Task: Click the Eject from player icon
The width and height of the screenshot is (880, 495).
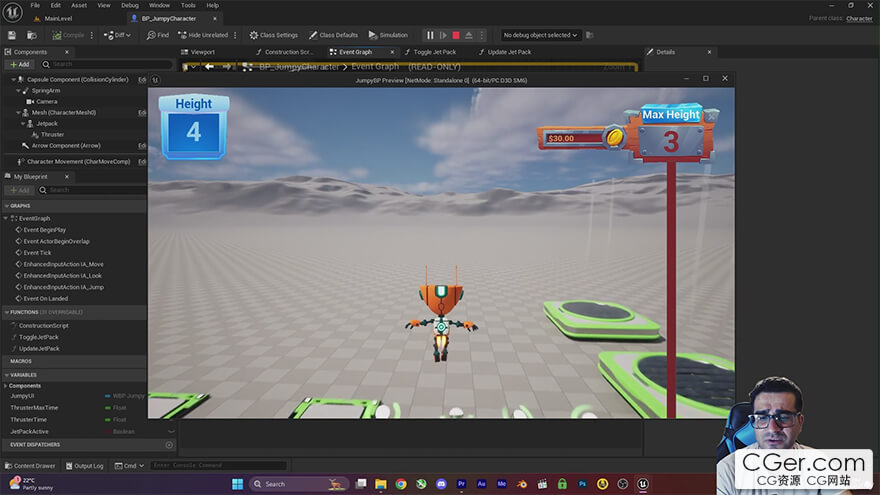Action: point(469,35)
